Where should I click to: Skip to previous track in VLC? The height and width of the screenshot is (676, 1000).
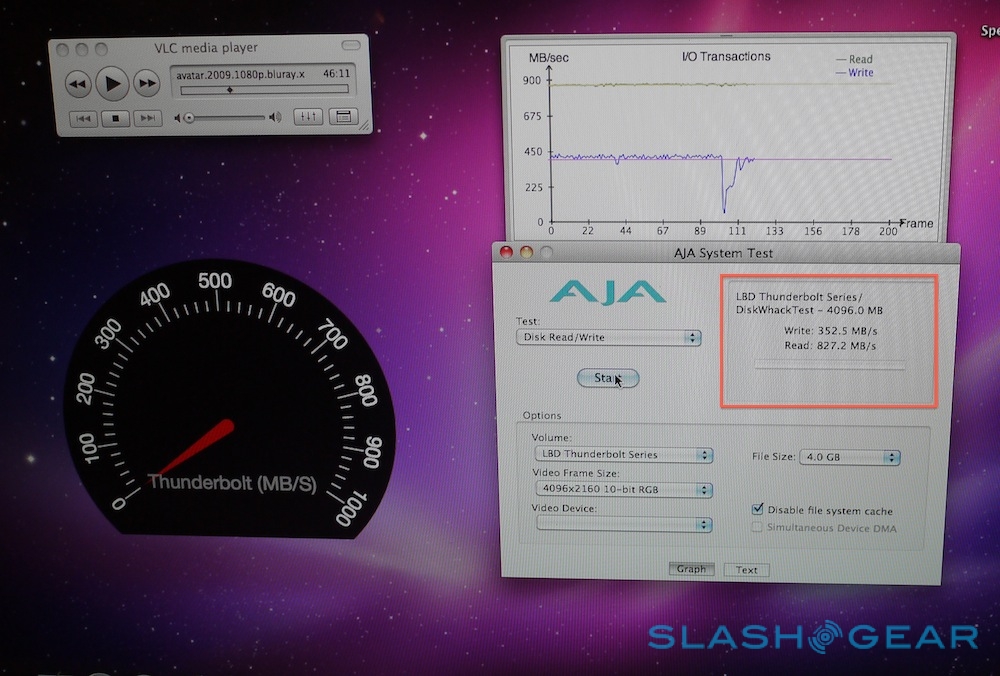click(x=83, y=118)
